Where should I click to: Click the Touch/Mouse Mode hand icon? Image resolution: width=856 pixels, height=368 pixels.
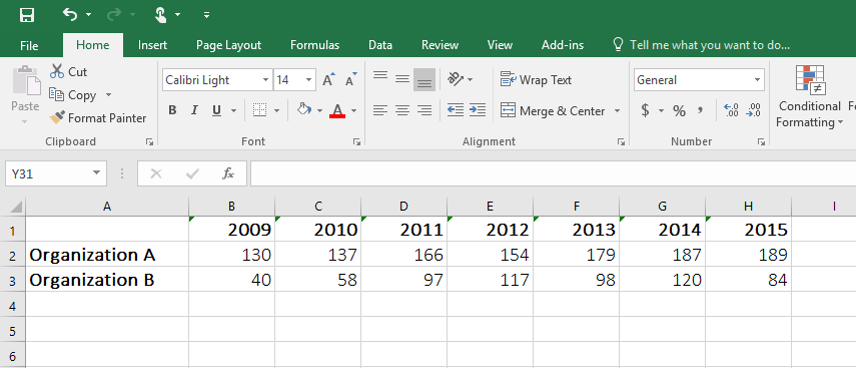tap(160, 15)
